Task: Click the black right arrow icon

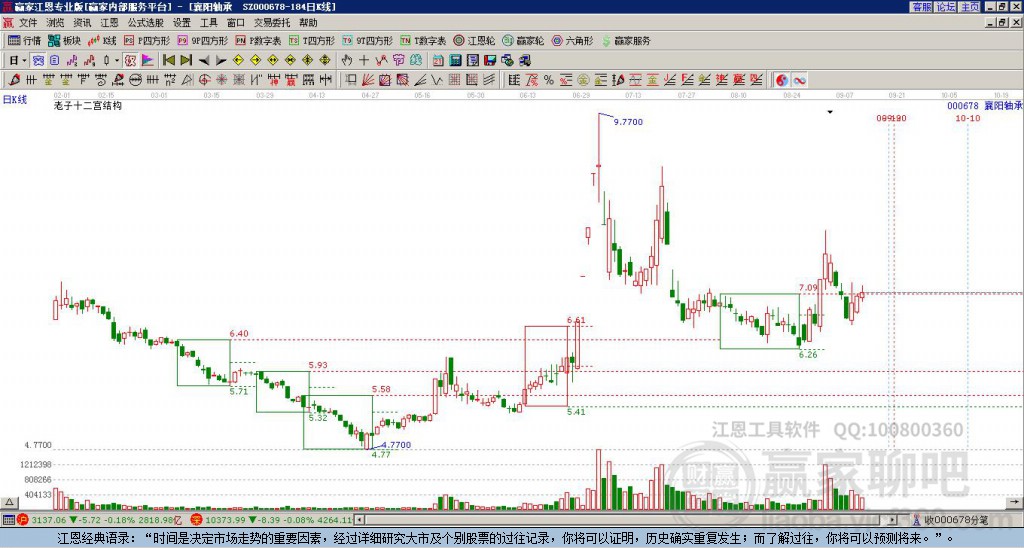Action: coord(221,61)
